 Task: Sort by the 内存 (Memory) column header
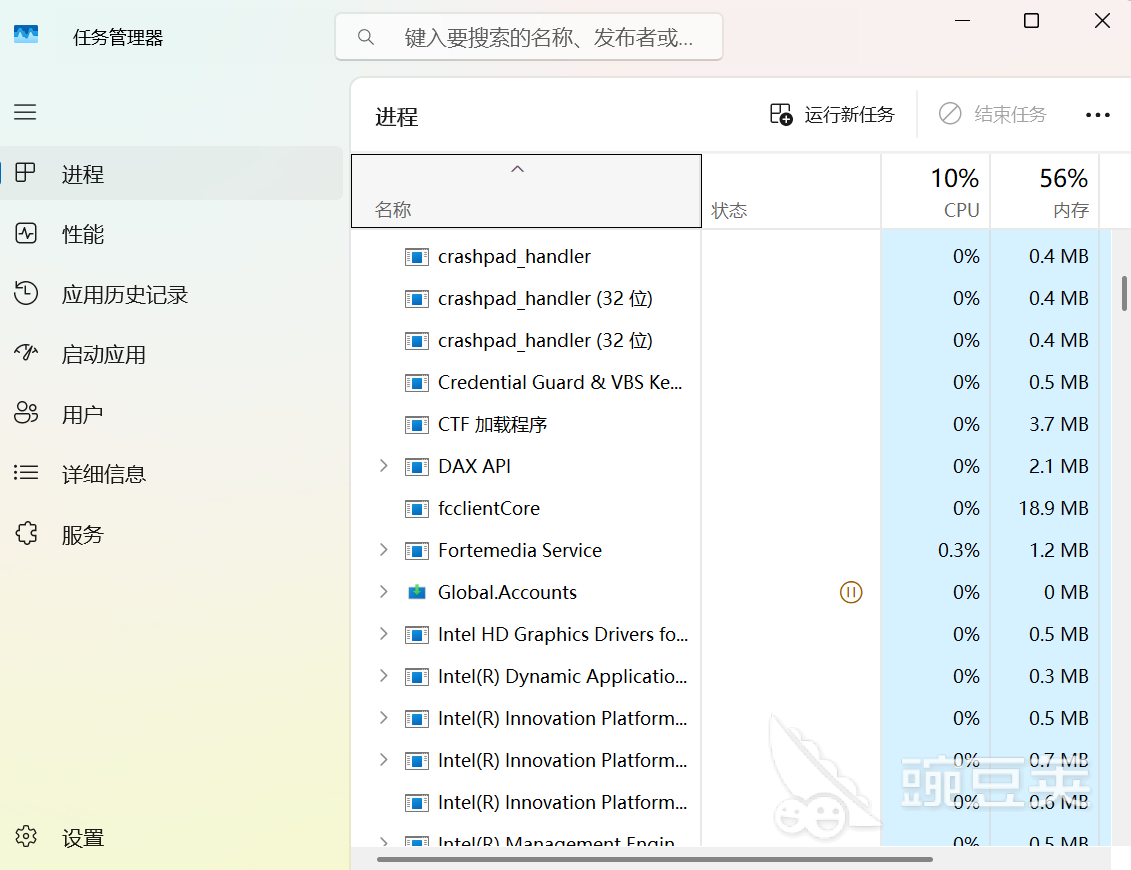1044,191
